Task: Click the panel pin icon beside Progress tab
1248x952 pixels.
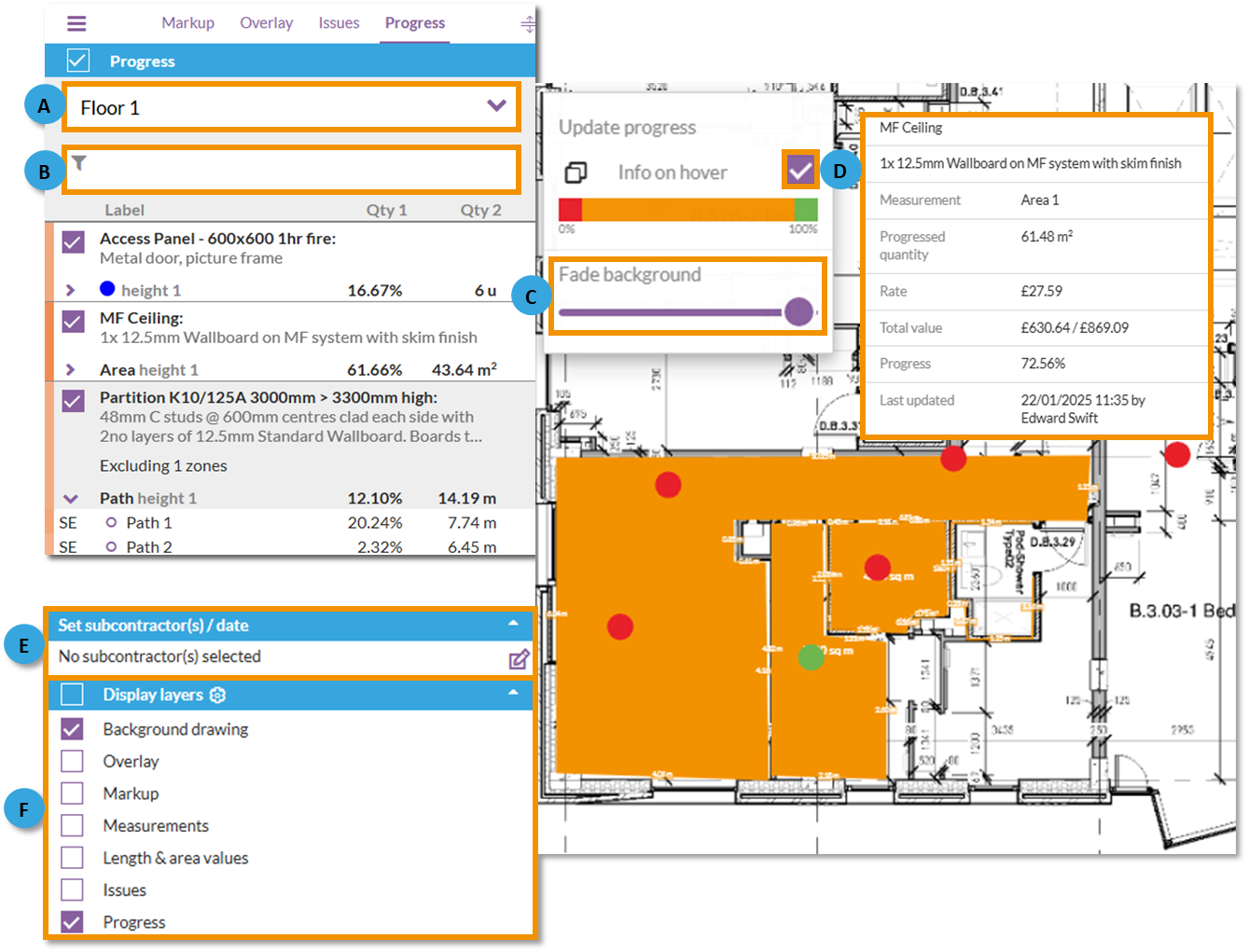Action: pos(528,22)
